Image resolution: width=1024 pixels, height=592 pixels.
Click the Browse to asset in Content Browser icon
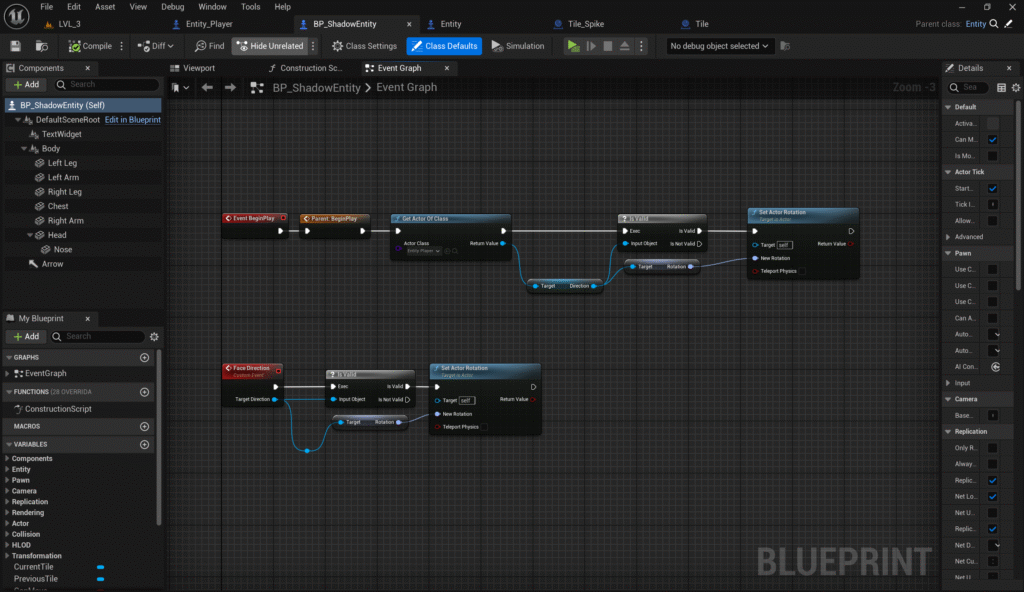(x=42, y=46)
